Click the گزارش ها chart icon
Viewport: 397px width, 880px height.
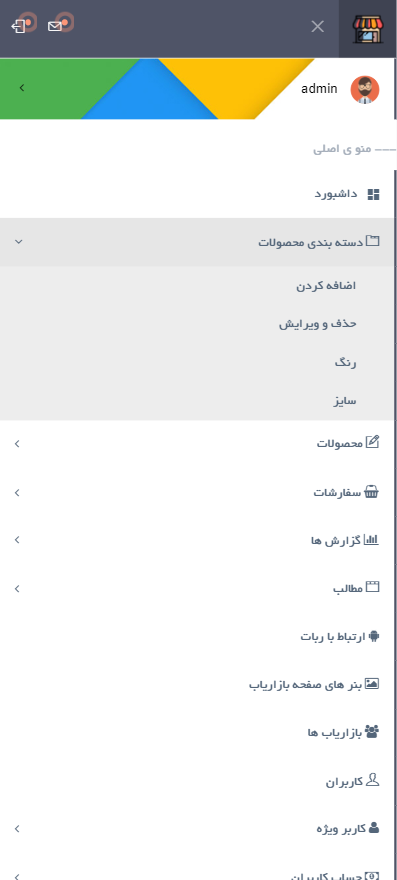pos(372,540)
